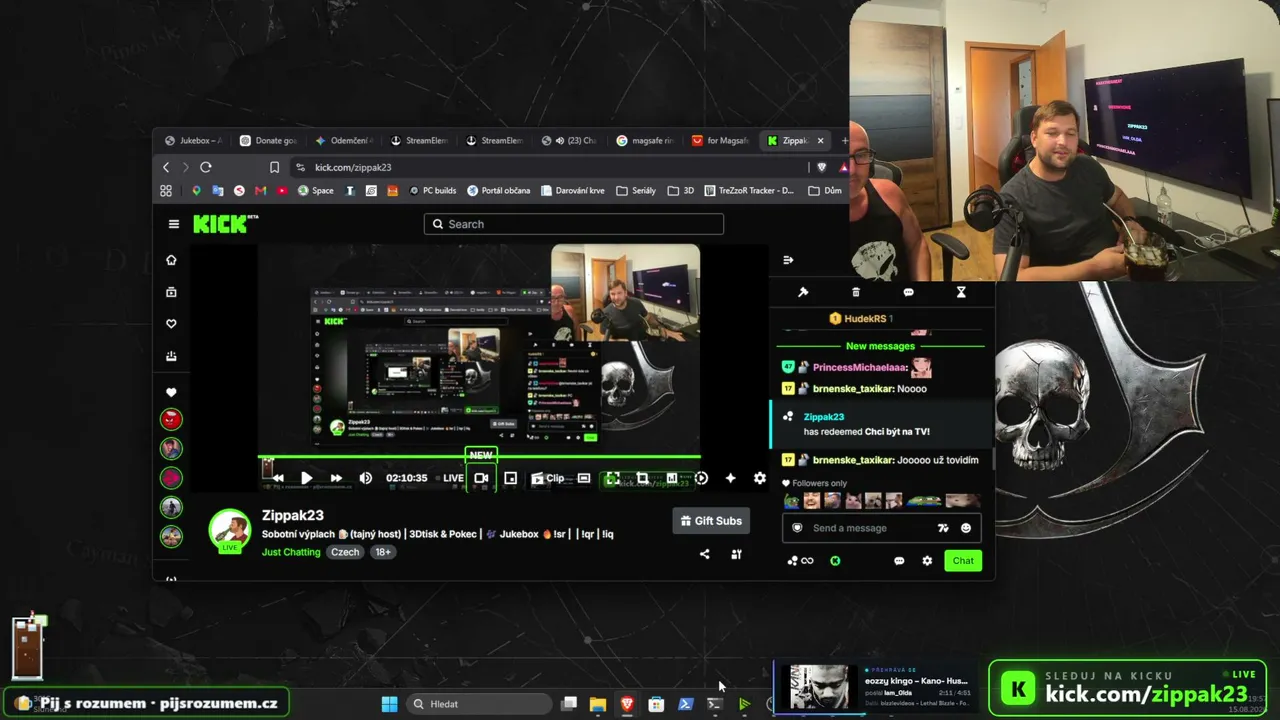Click the stream progress bar

(x=479, y=457)
